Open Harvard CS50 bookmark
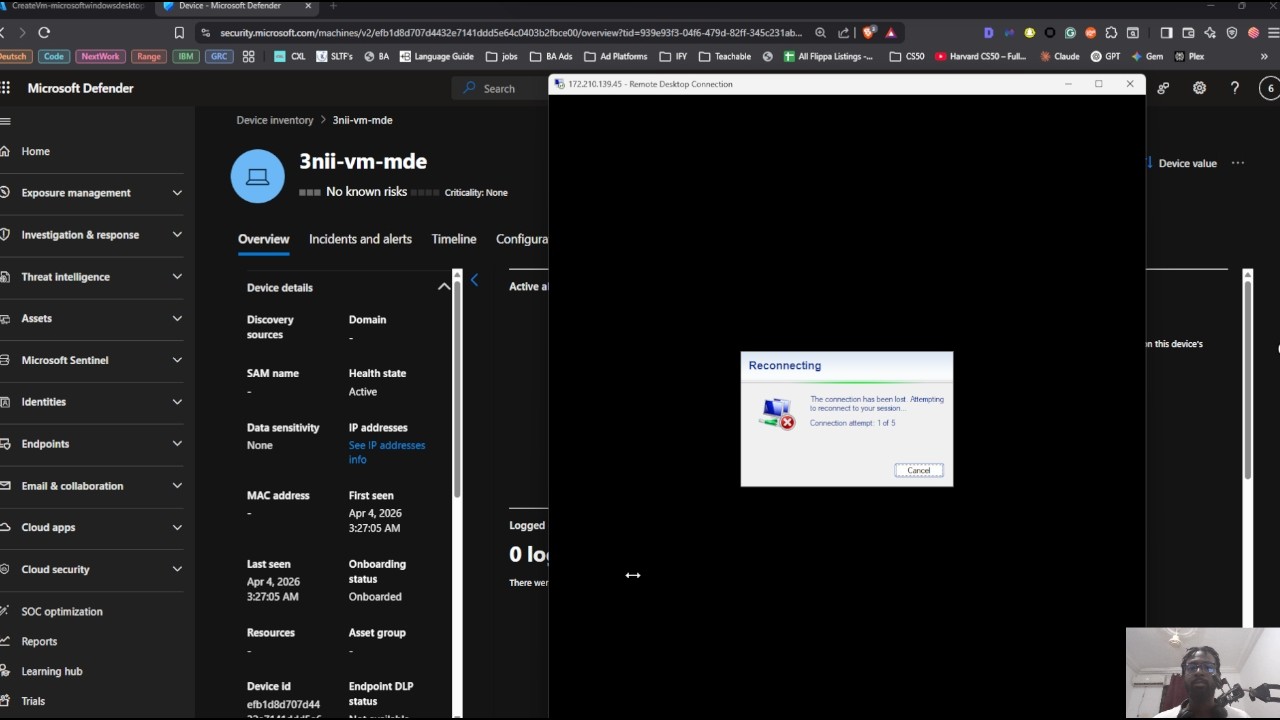The width and height of the screenshot is (1280, 720). [981, 57]
